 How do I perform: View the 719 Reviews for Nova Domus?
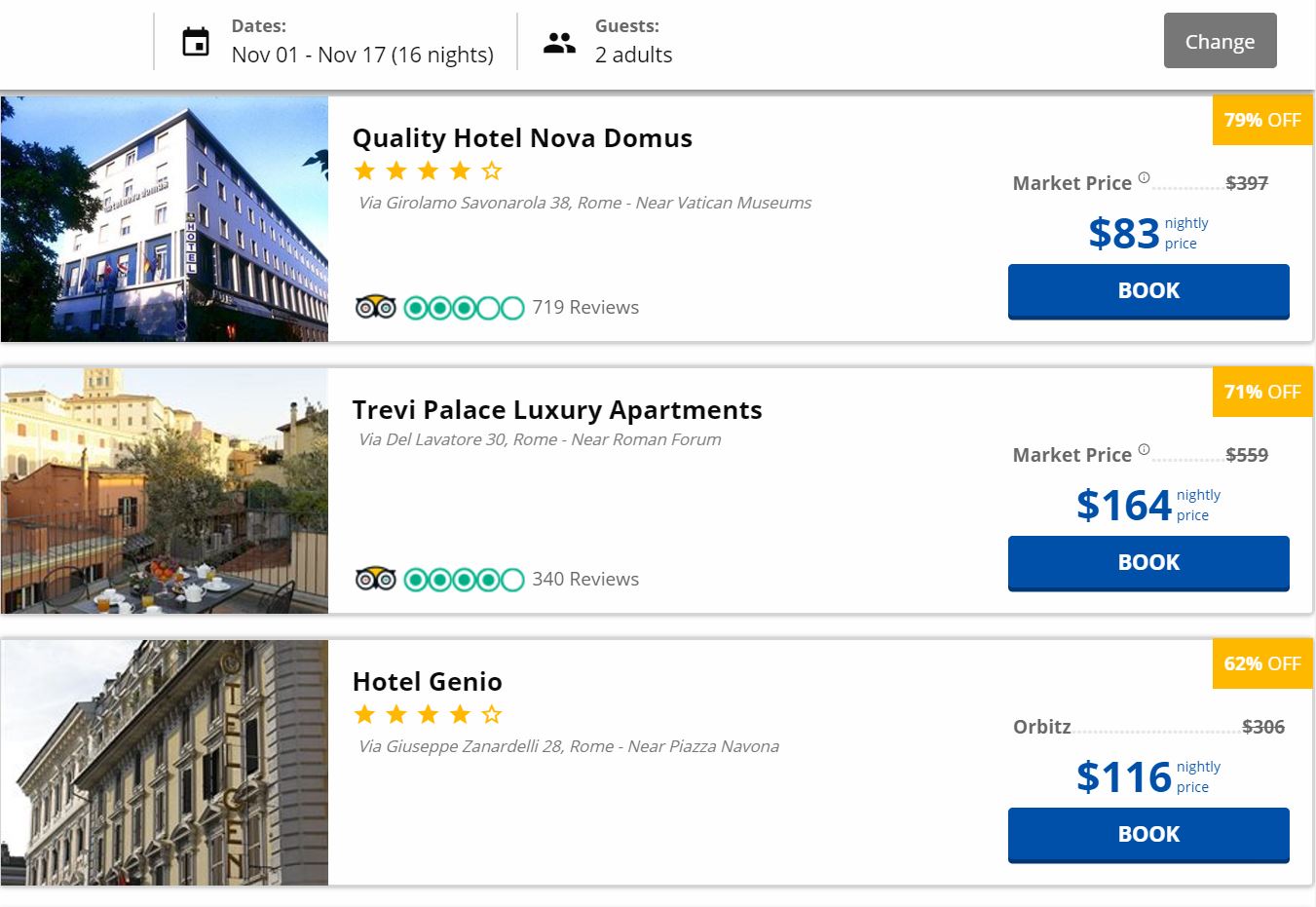(584, 308)
